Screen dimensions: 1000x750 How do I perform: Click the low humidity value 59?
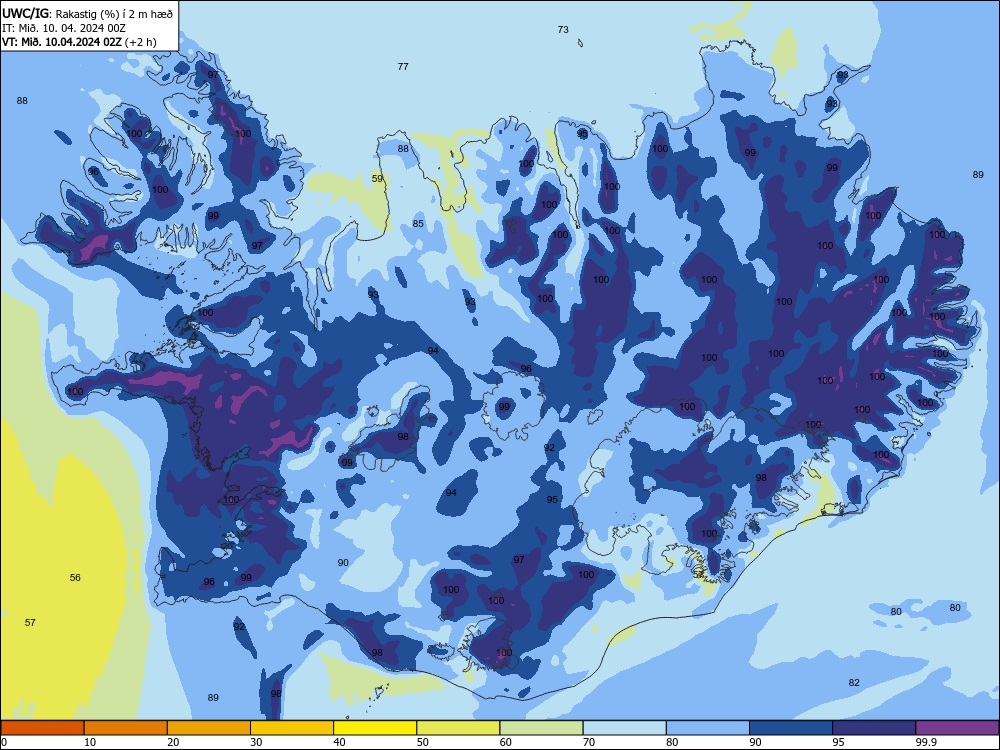377,179
